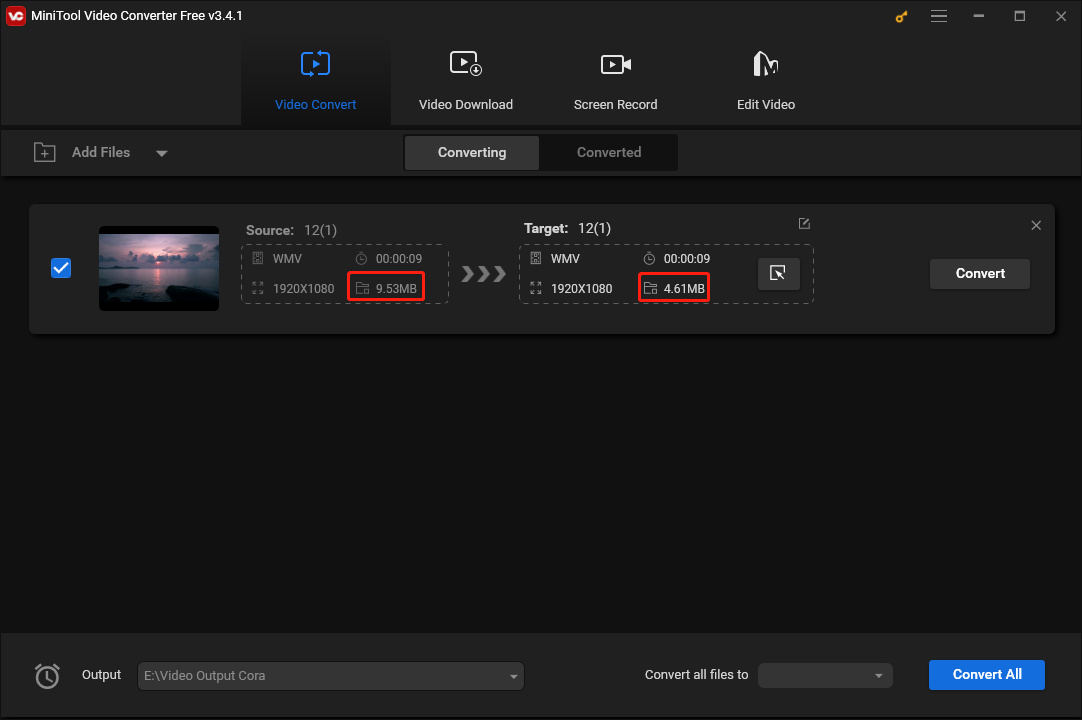Image resolution: width=1082 pixels, height=720 pixels.
Task: Click the target resolution 1920X1080
Action: [581, 289]
